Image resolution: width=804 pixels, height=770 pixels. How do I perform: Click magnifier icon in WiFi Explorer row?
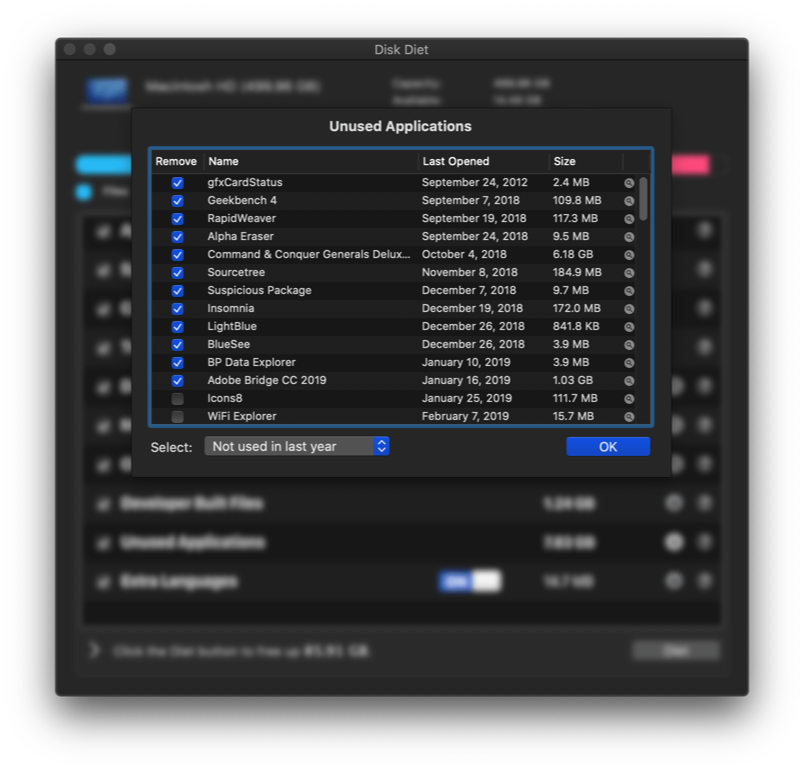coord(629,417)
